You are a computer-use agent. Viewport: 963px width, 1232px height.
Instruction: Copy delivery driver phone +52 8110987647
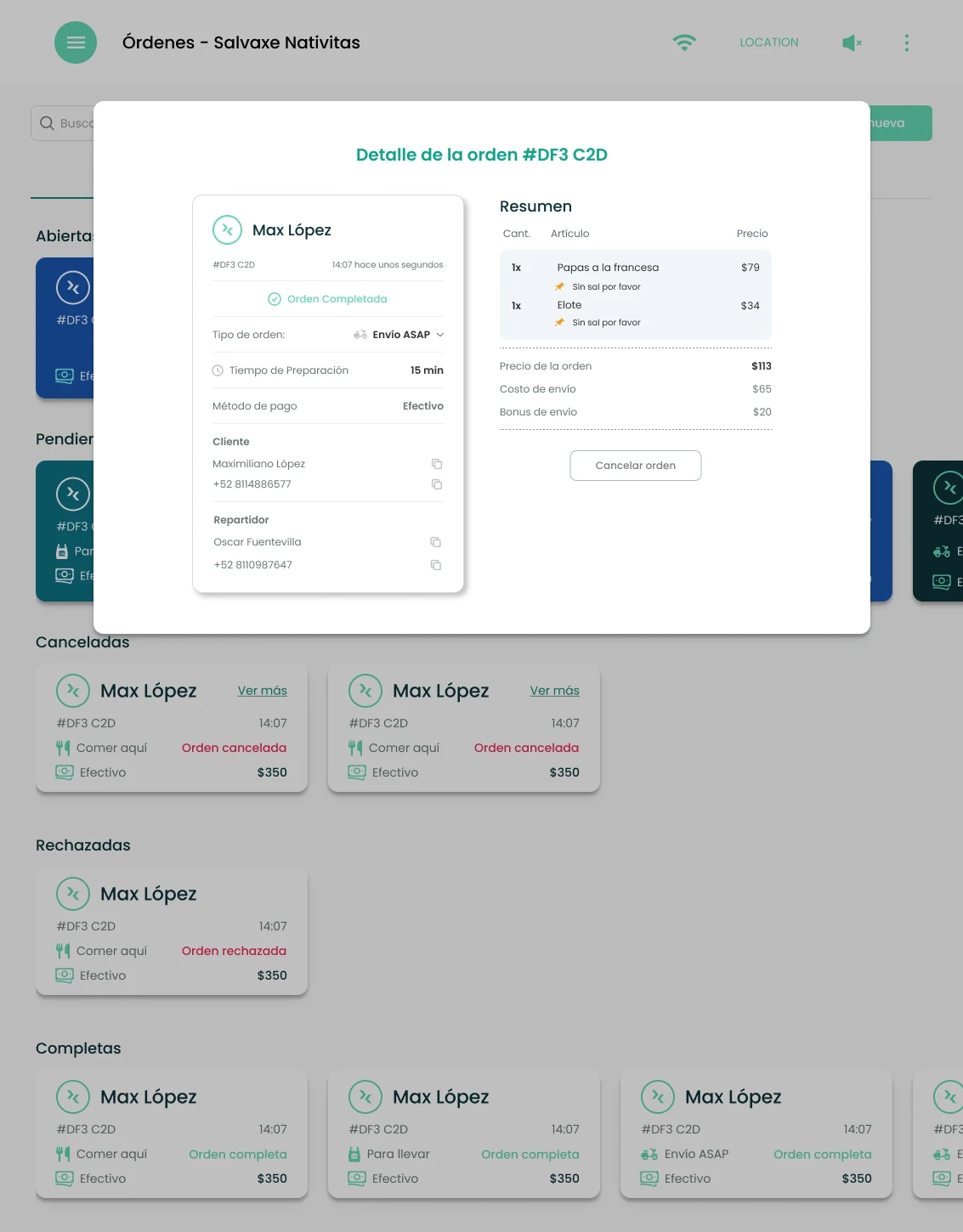pyautogui.click(x=436, y=565)
